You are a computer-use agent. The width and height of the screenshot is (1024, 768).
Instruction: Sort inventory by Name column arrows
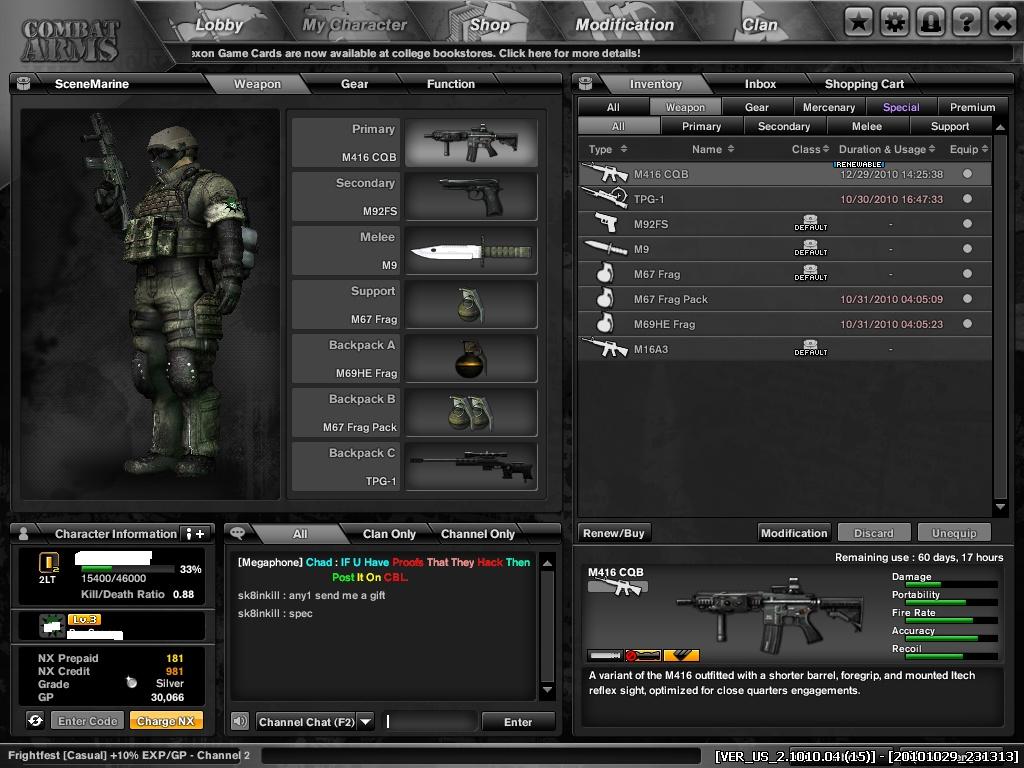click(x=730, y=149)
